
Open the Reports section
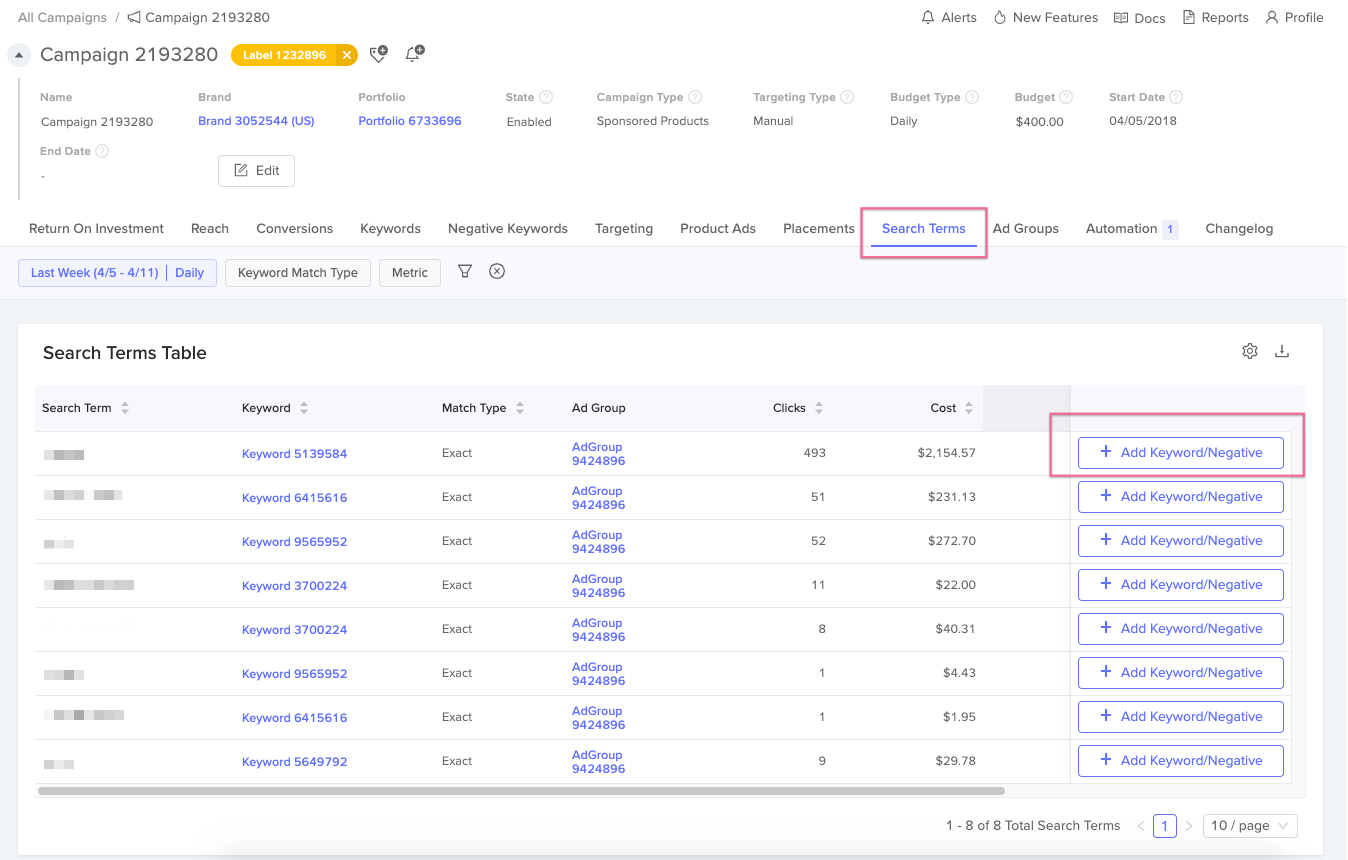tap(1215, 17)
